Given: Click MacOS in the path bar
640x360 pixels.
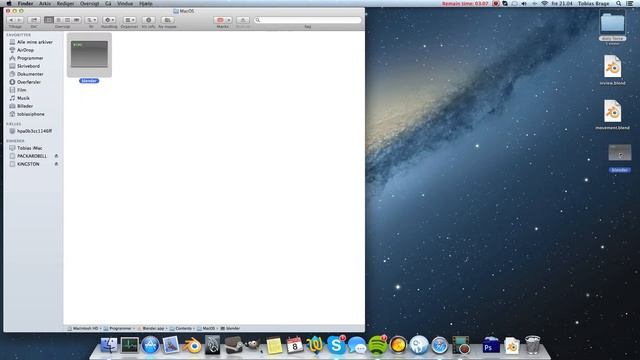Looking at the screenshot, I should tap(206, 328).
